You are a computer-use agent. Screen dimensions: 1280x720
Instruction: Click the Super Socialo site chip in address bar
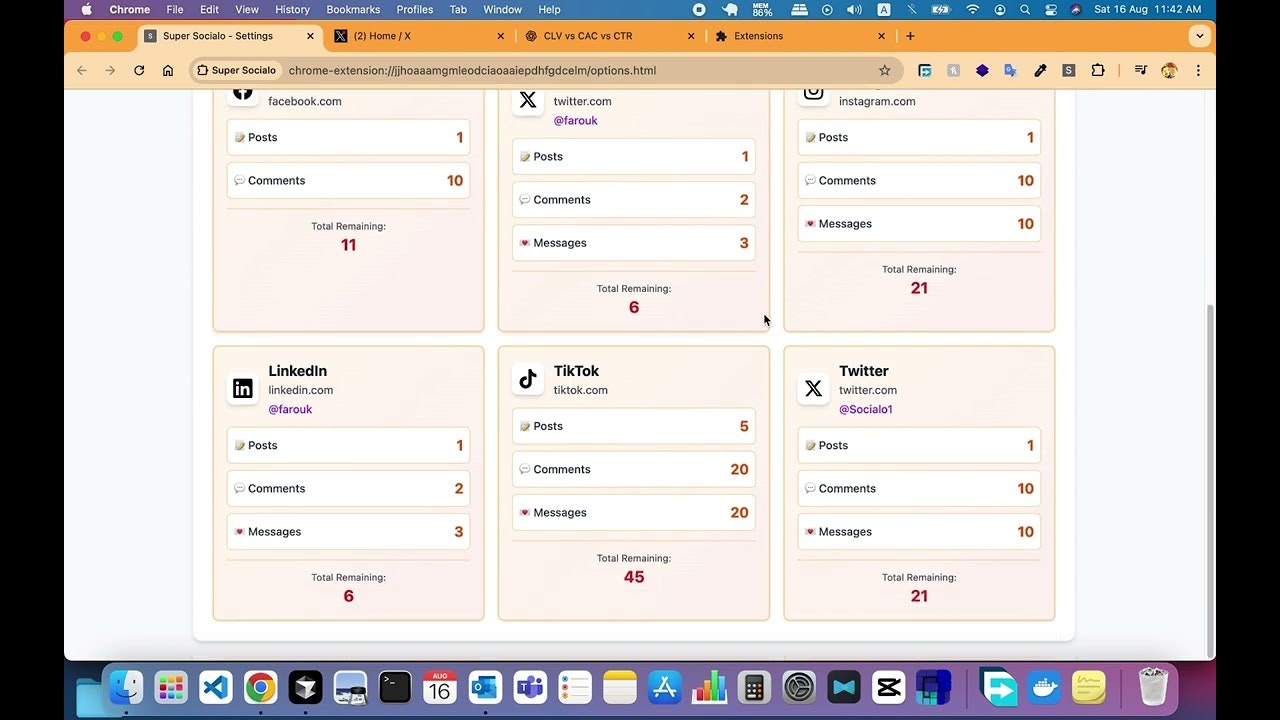[236, 71]
